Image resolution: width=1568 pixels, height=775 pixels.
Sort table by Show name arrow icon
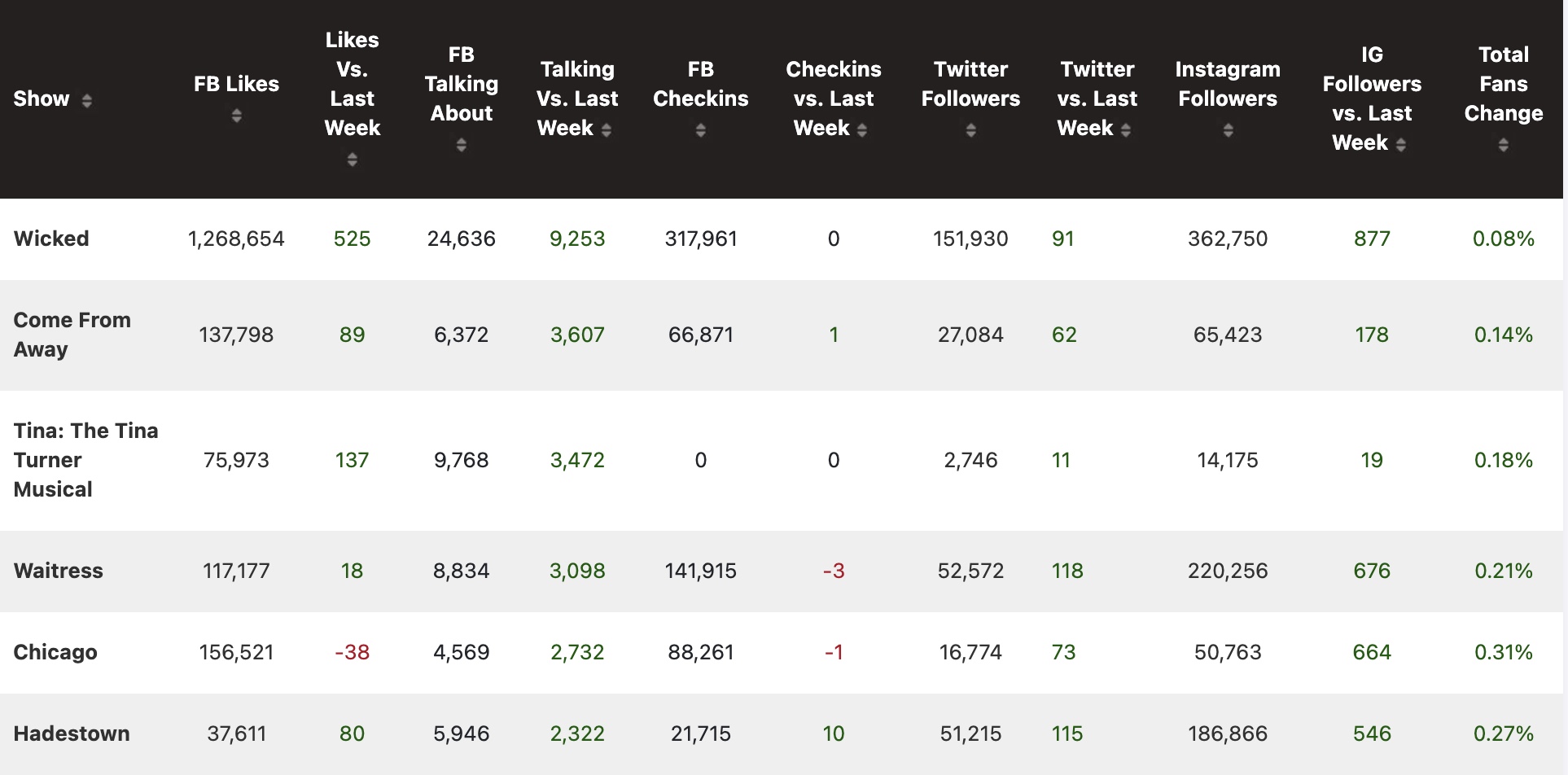86,100
